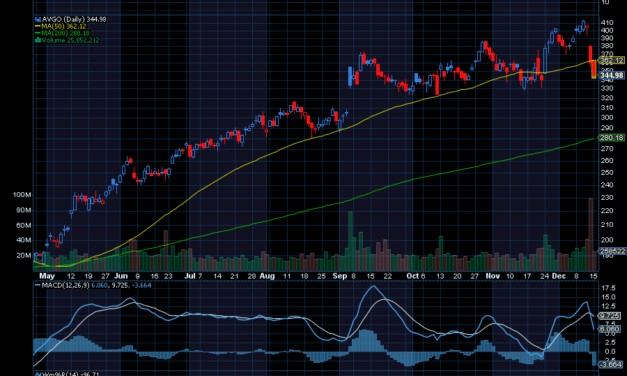Click the '300' price axis label
The image size is (627, 376).
(607, 118)
